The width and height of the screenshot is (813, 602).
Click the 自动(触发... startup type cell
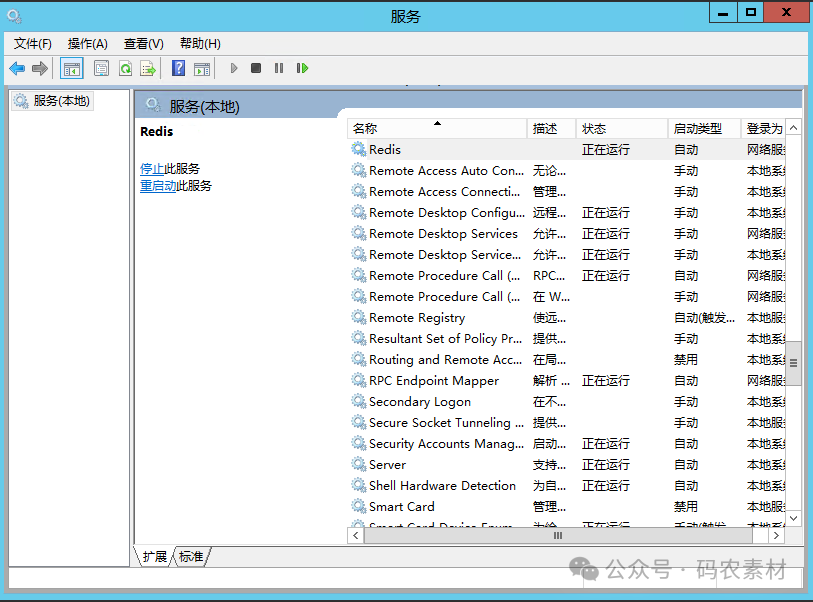704,317
